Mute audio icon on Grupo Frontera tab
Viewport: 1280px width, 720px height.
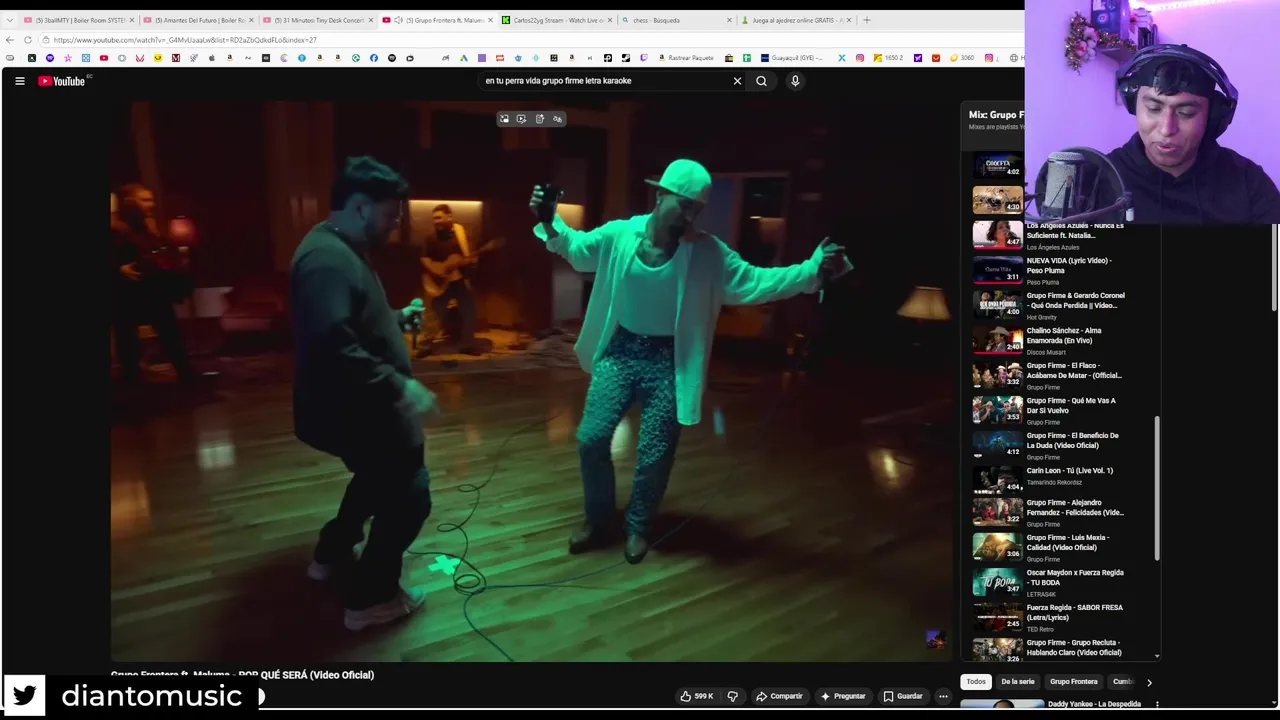(x=398, y=20)
